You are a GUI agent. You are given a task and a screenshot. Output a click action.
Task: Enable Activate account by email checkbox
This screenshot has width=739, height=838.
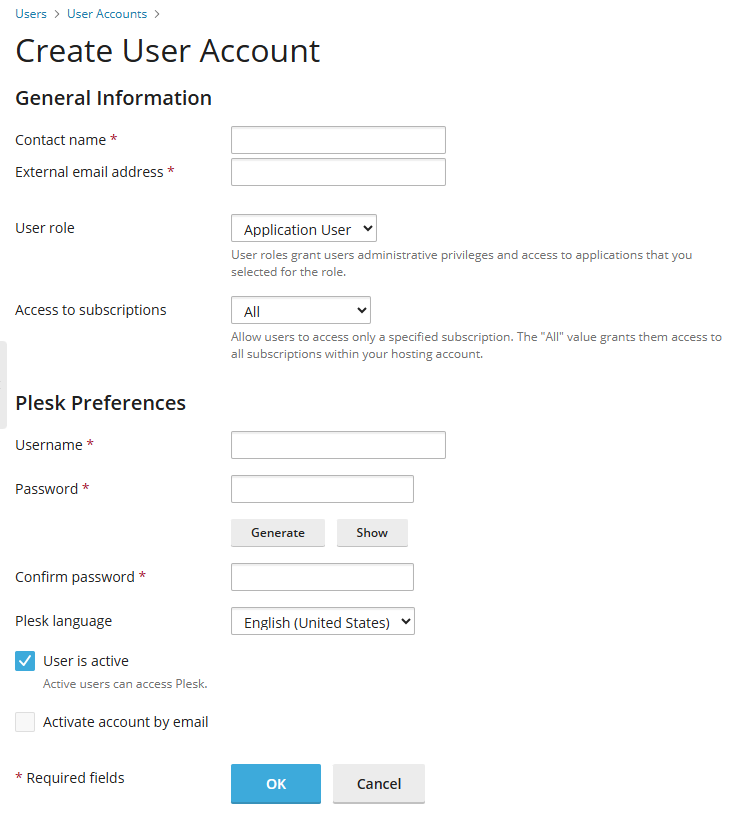coord(25,722)
